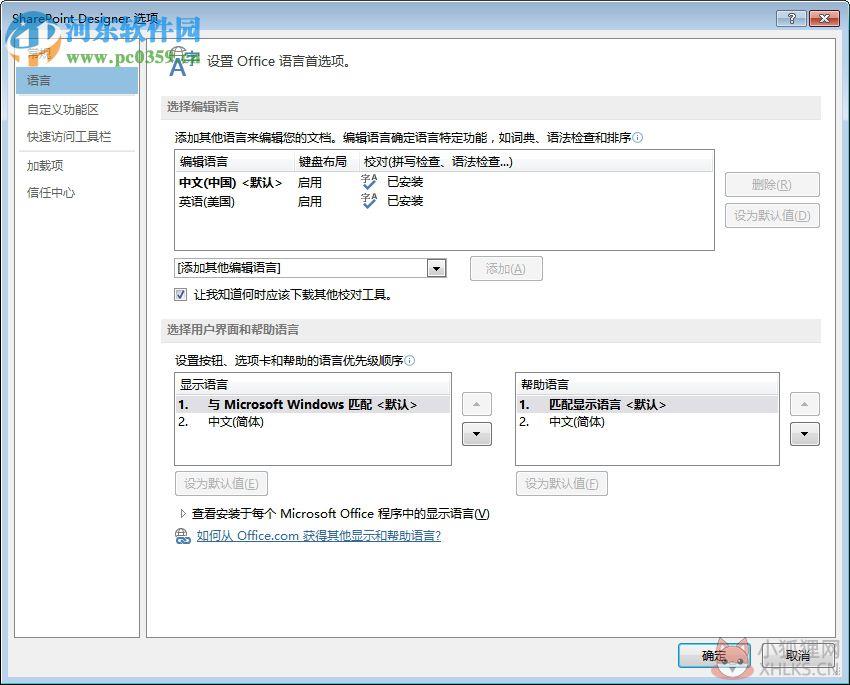Click the 校对(拼写检查、语法检查...) column header
850x685 pixels.
536,161
